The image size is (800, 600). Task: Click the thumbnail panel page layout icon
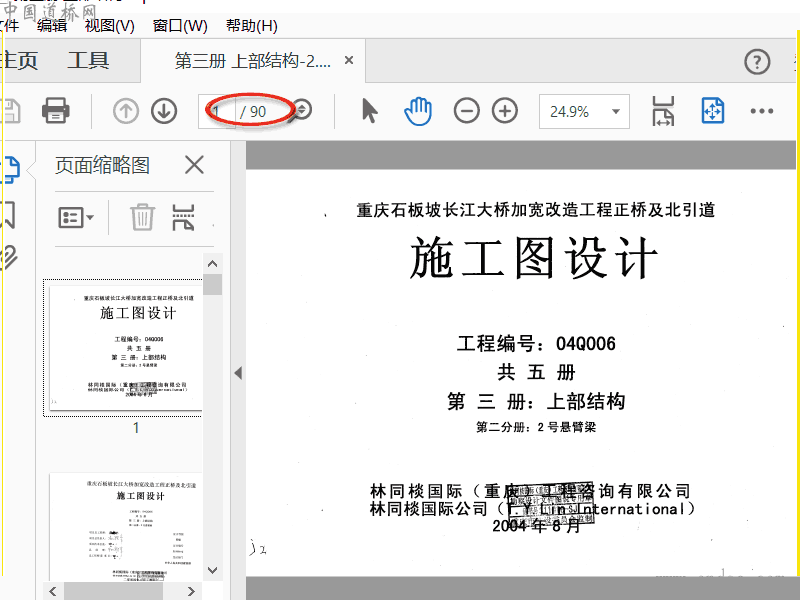tap(184, 217)
